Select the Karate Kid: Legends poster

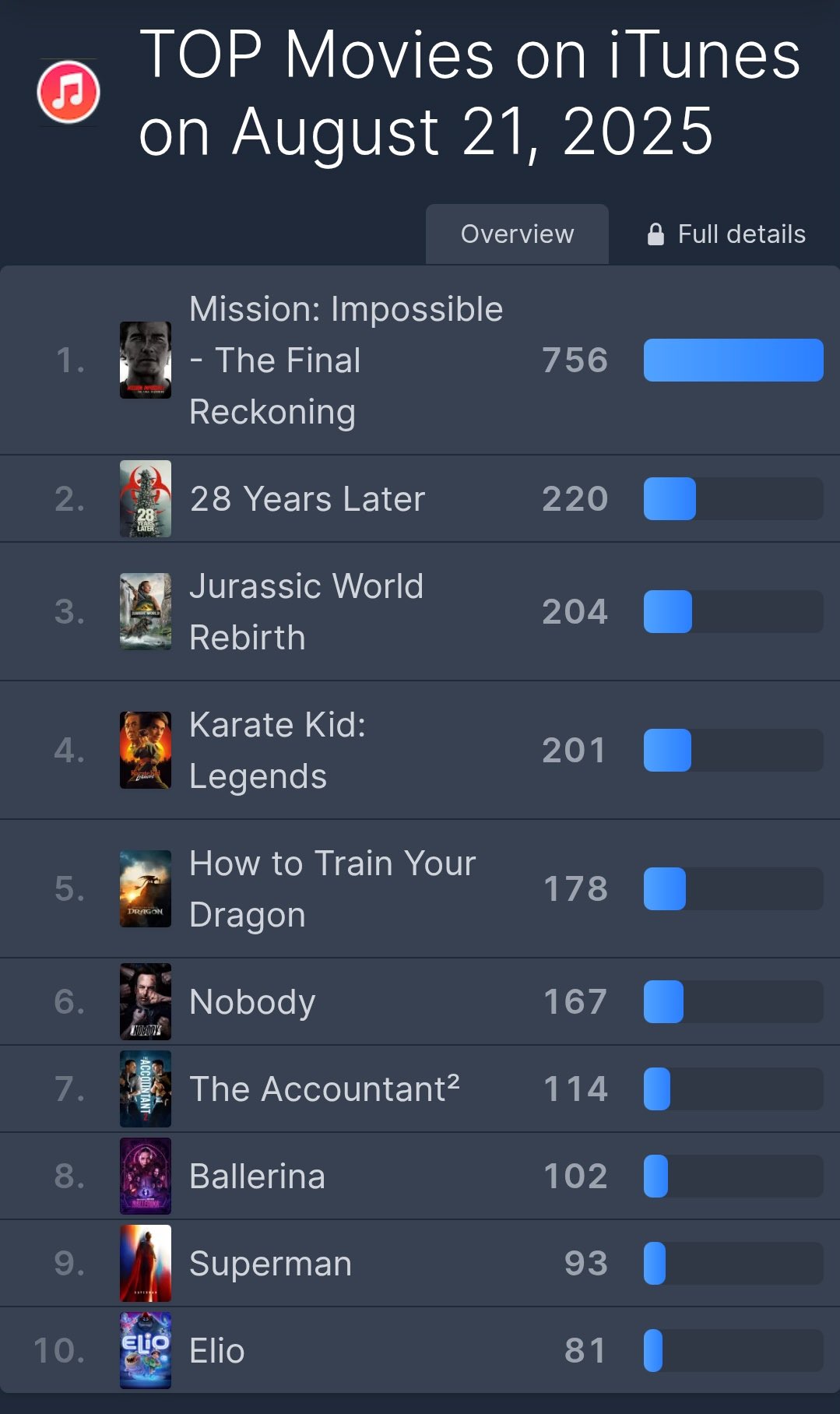point(146,750)
